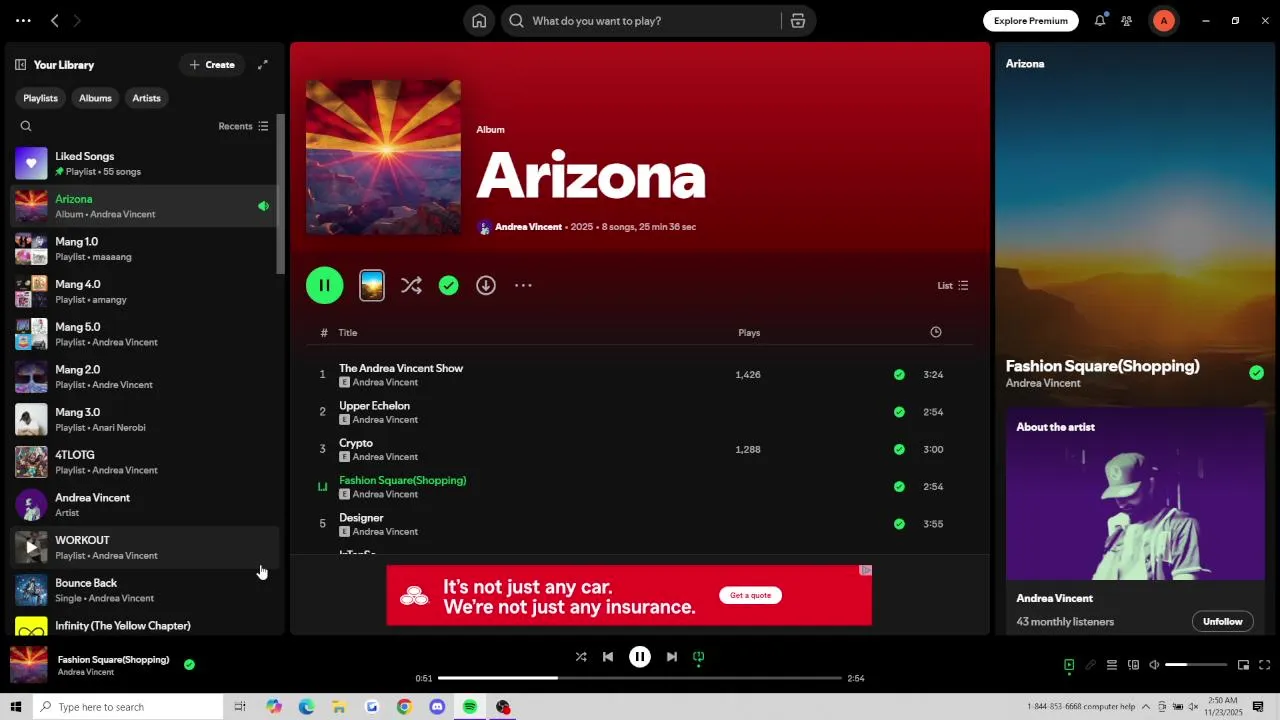Screen dimensions: 1280x720
Task: Open the Lyrics microphone icon
Action: [x=1090, y=665]
